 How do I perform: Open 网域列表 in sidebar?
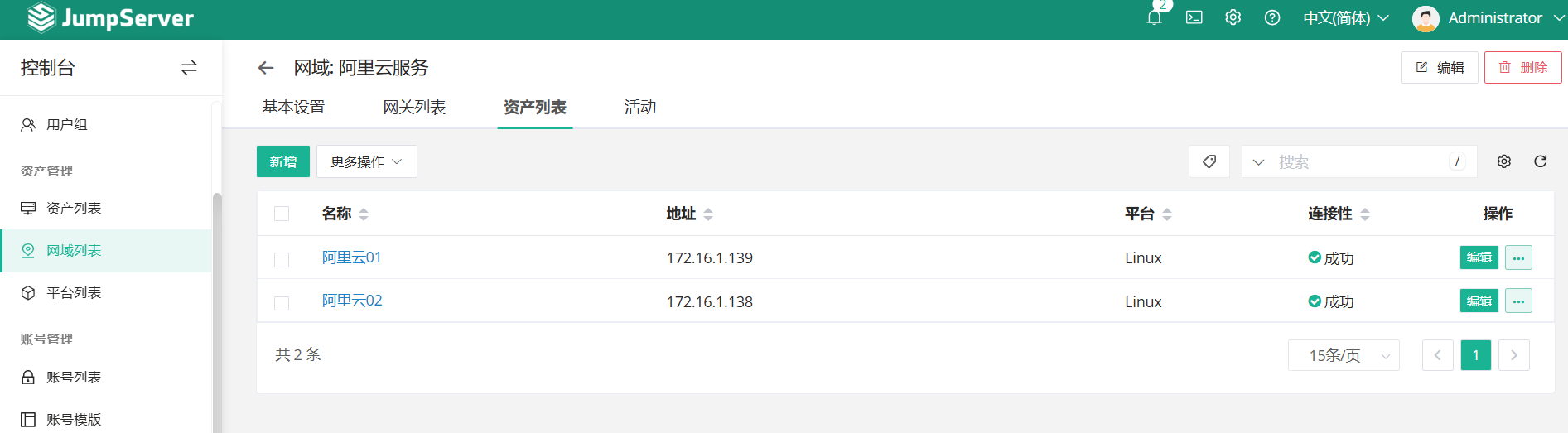pyautogui.click(x=106, y=250)
